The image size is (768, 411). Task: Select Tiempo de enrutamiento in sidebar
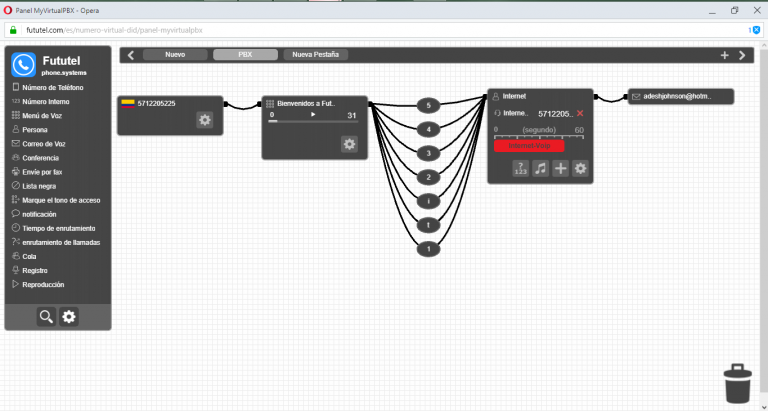point(53,228)
